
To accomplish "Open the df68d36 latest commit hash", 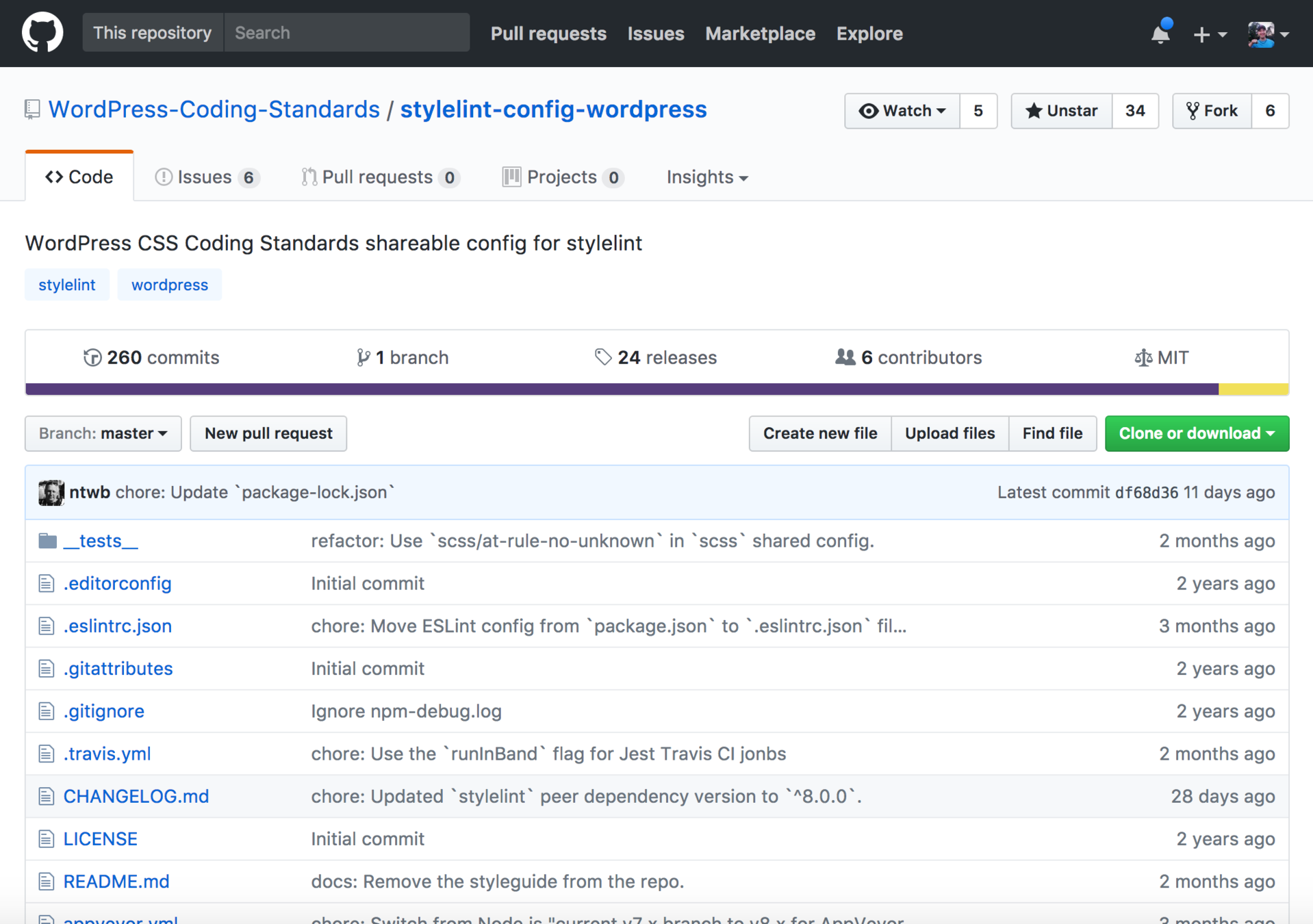I will click(x=1147, y=493).
